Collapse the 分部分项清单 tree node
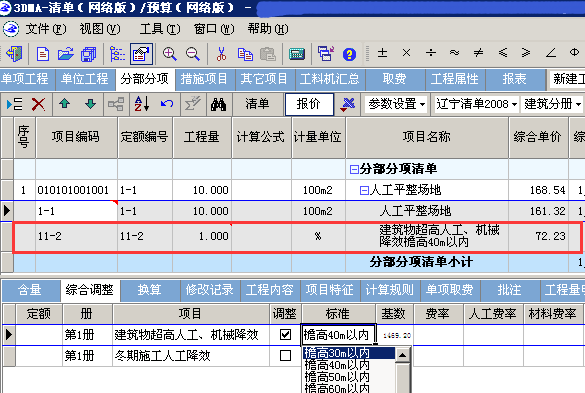 coord(354,169)
